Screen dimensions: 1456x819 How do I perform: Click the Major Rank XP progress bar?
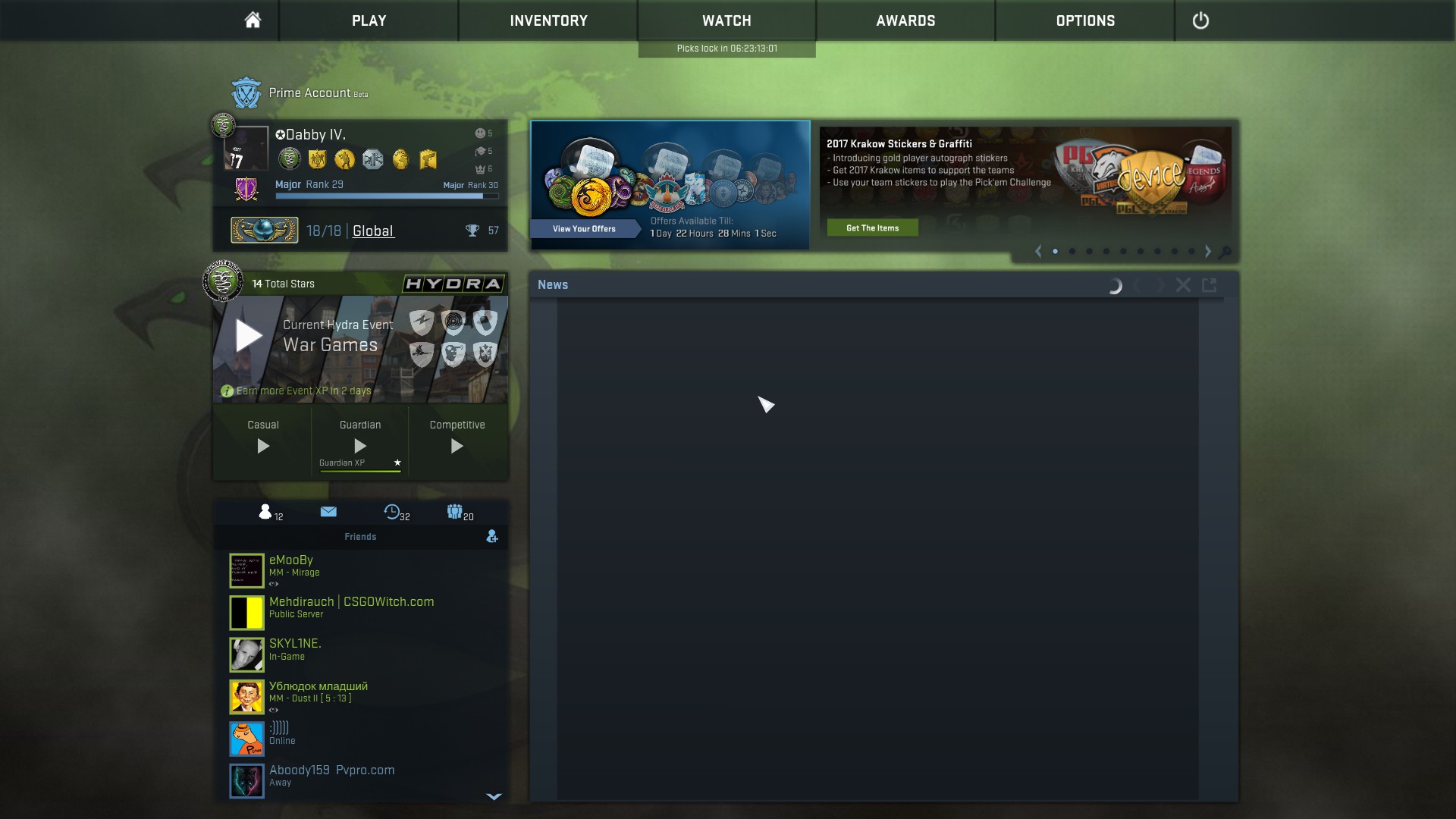pos(387,196)
